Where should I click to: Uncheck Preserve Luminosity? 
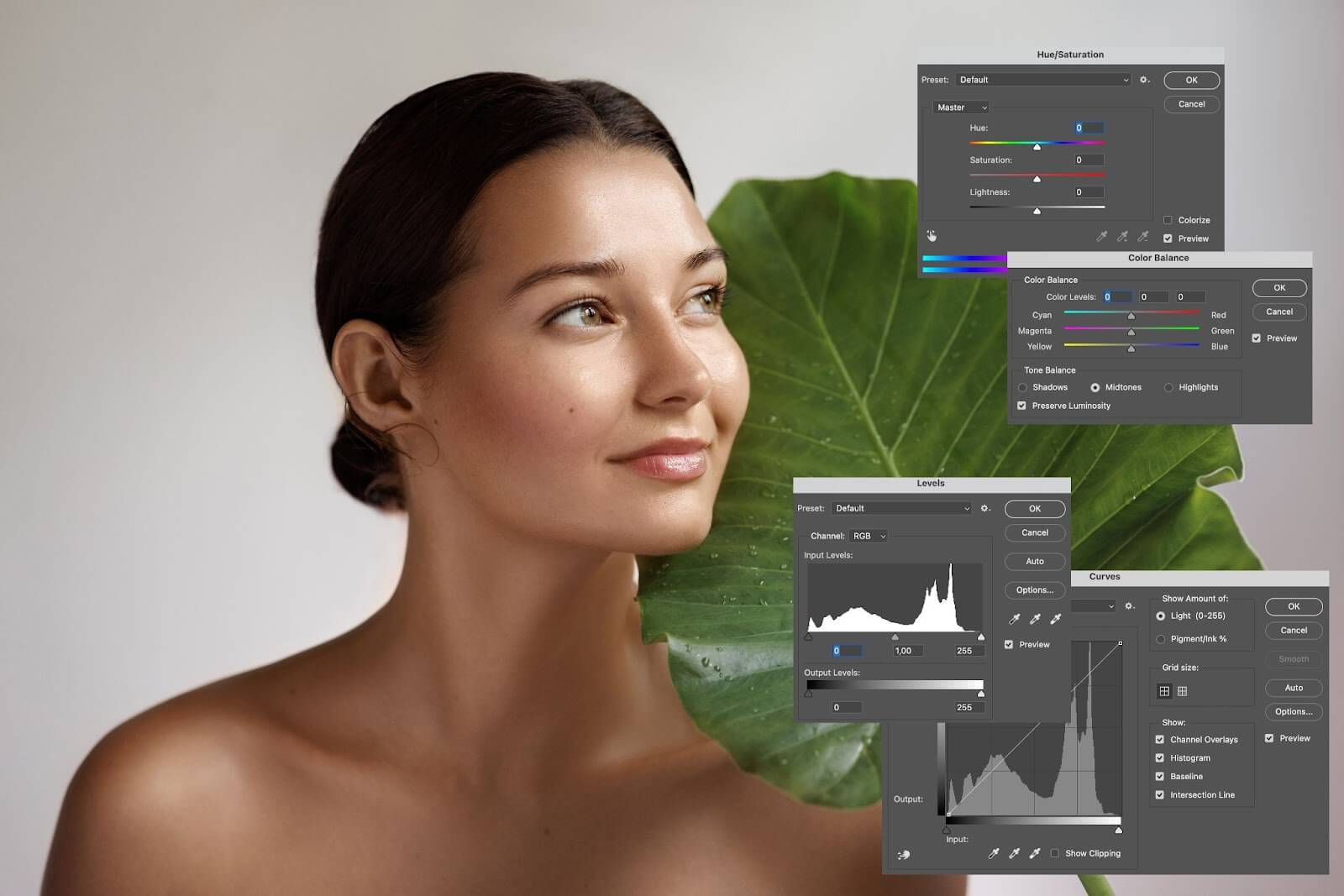[x=1022, y=406]
